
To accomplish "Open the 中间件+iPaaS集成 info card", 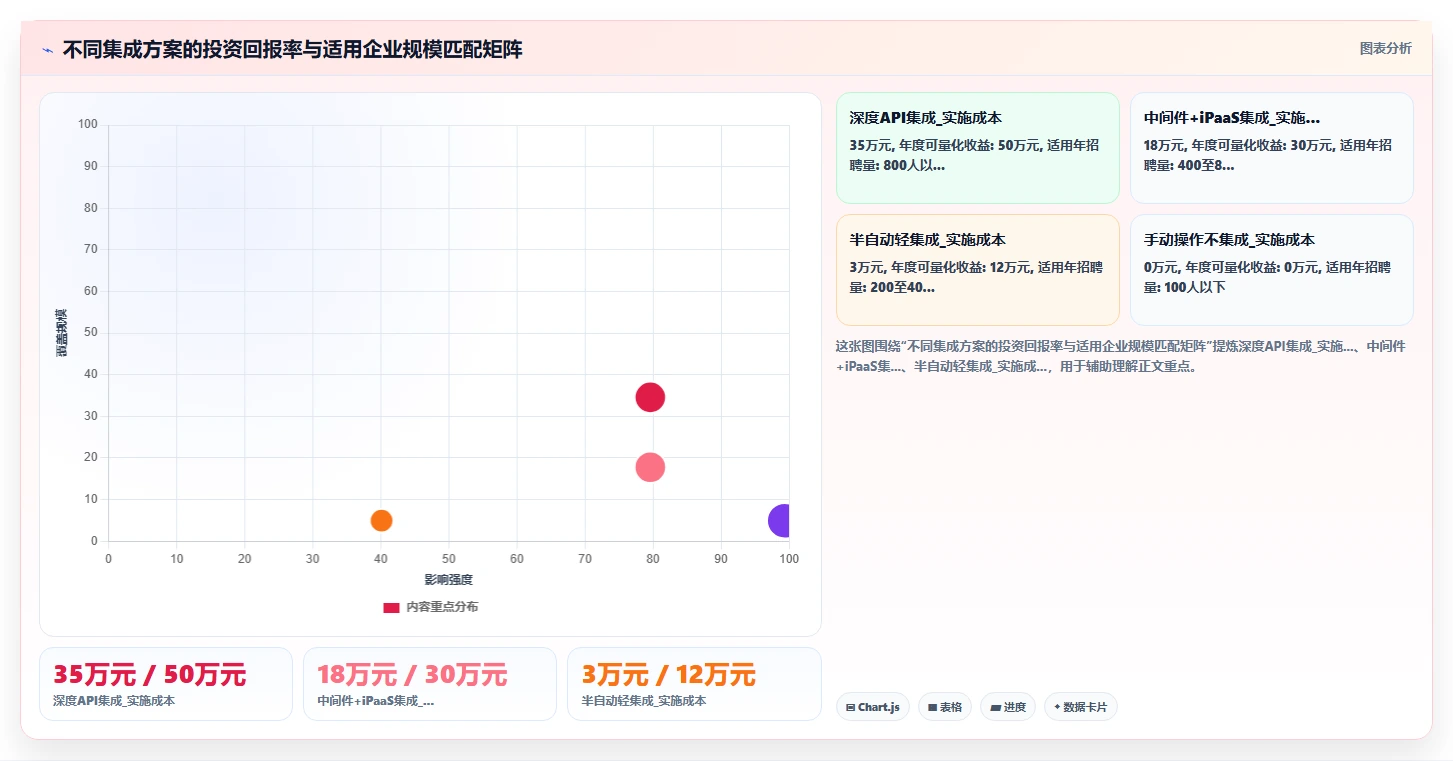I will click(x=1271, y=148).
